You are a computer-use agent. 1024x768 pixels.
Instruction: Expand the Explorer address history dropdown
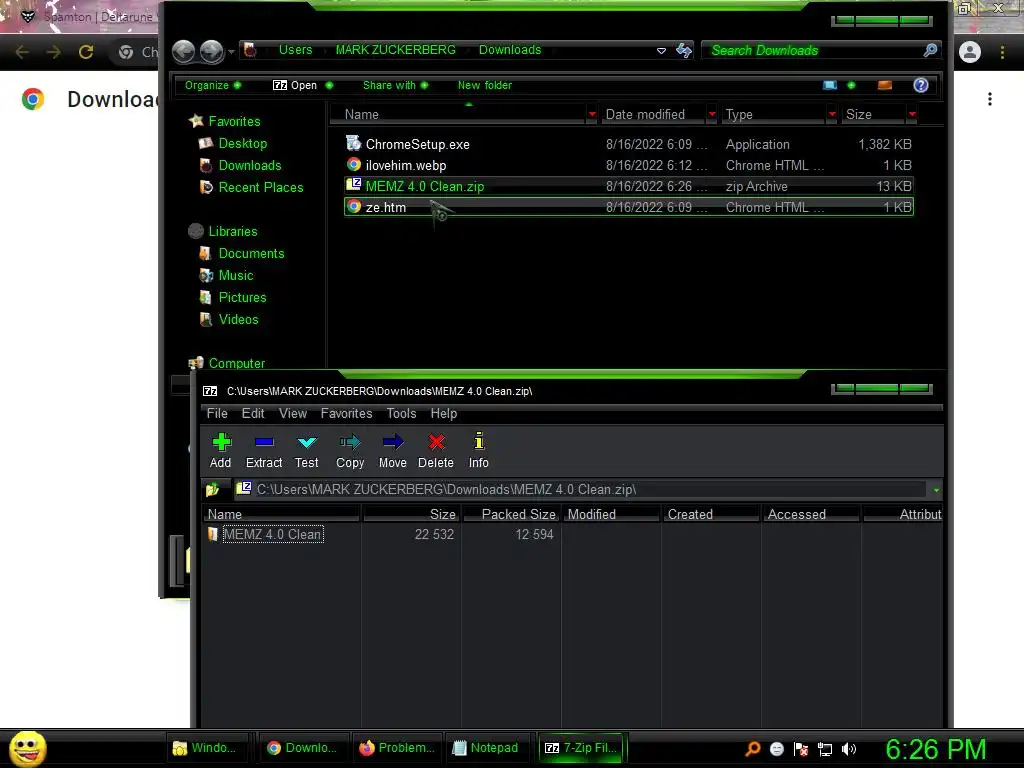(x=661, y=50)
